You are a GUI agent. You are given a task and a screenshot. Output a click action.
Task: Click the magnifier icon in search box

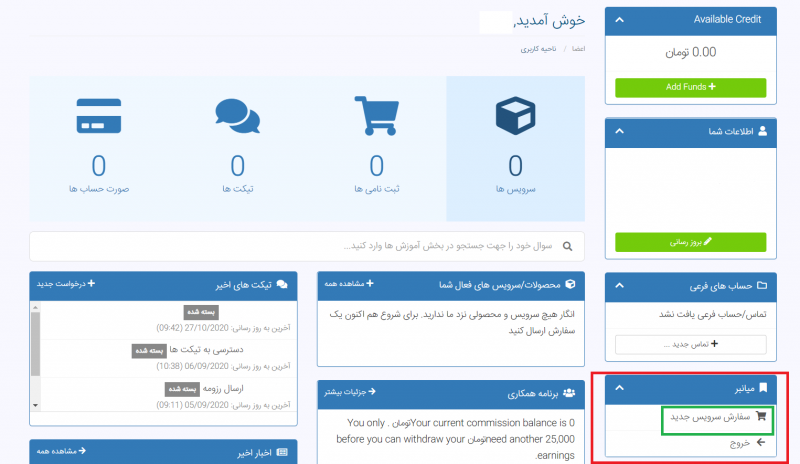tap(568, 246)
